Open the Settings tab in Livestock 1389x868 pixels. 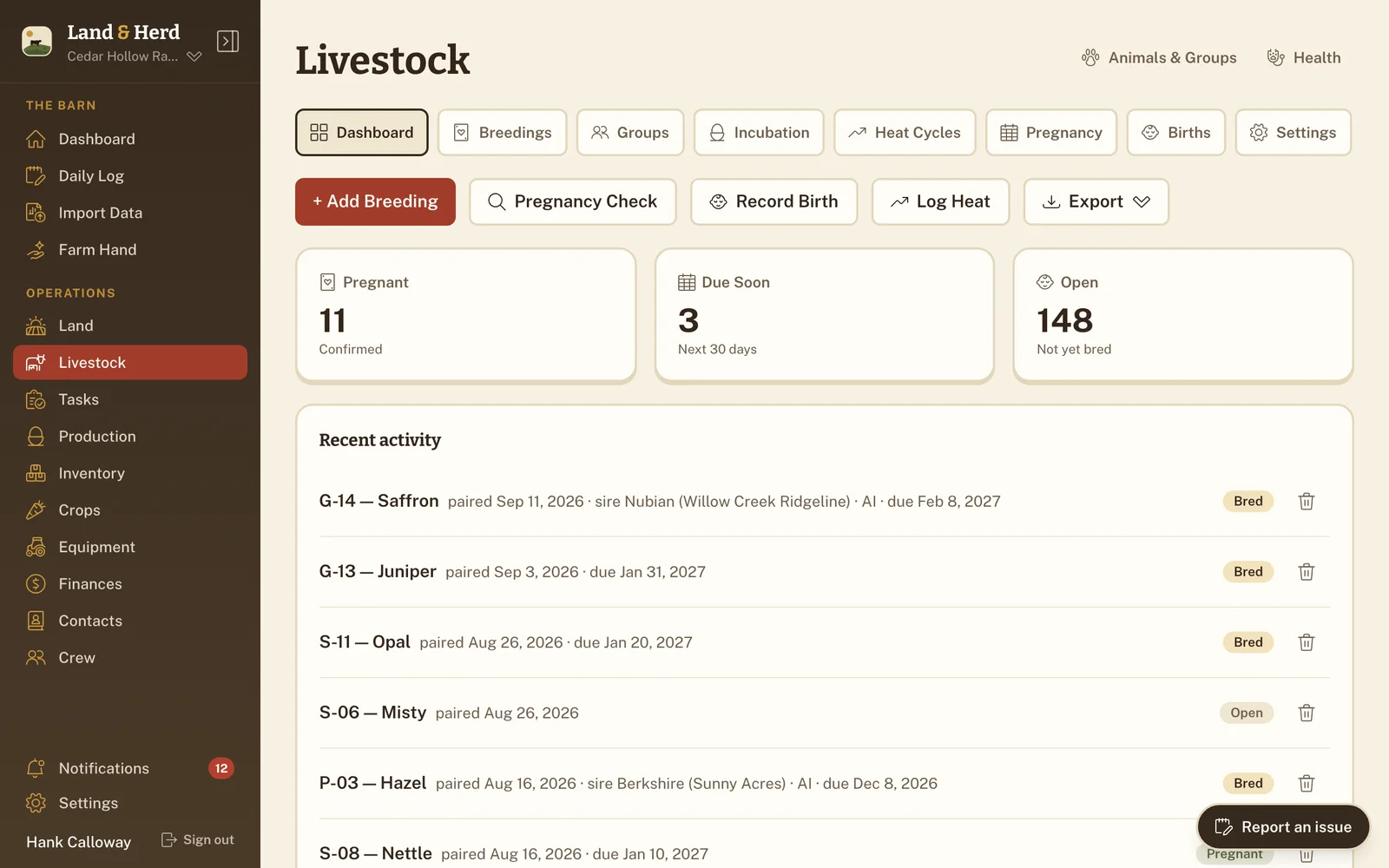click(1294, 132)
